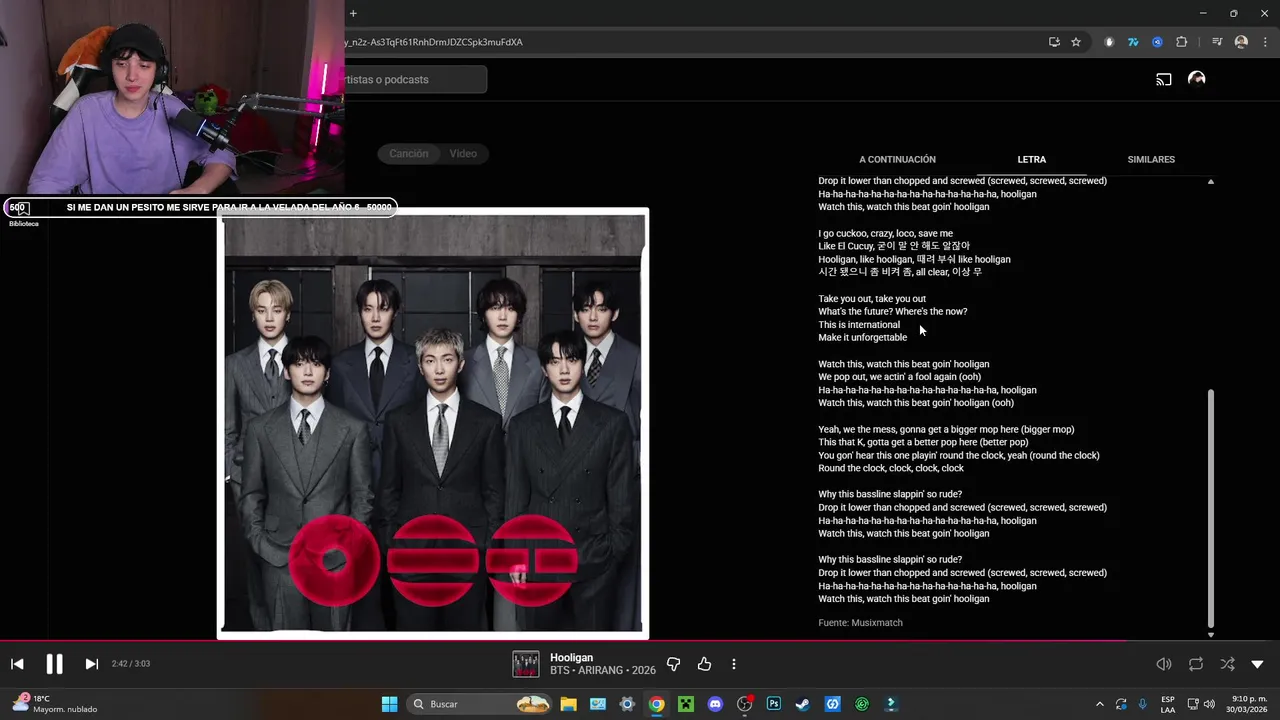This screenshot has width=1280, height=720.
Task: Click the song progress bar above the player controls
Action: (640, 641)
